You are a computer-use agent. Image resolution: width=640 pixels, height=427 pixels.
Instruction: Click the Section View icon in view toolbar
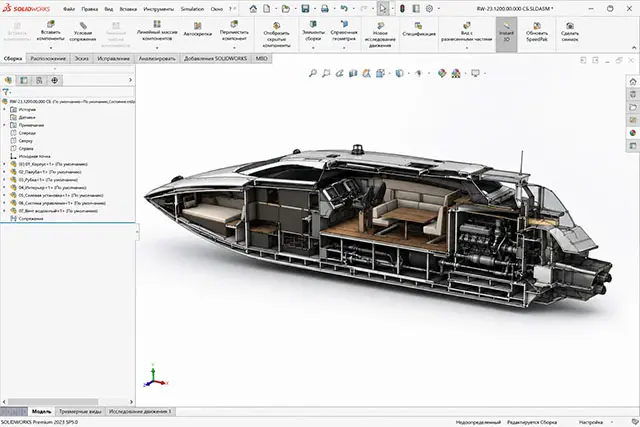[x=353, y=73]
